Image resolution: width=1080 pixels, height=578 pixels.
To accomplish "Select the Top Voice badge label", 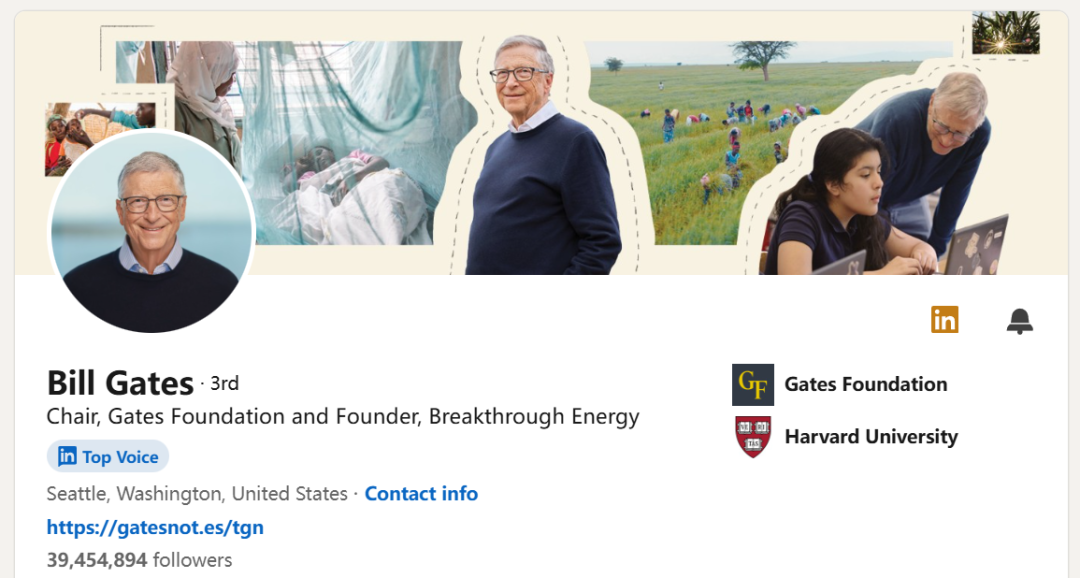I will tap(120, 457).
